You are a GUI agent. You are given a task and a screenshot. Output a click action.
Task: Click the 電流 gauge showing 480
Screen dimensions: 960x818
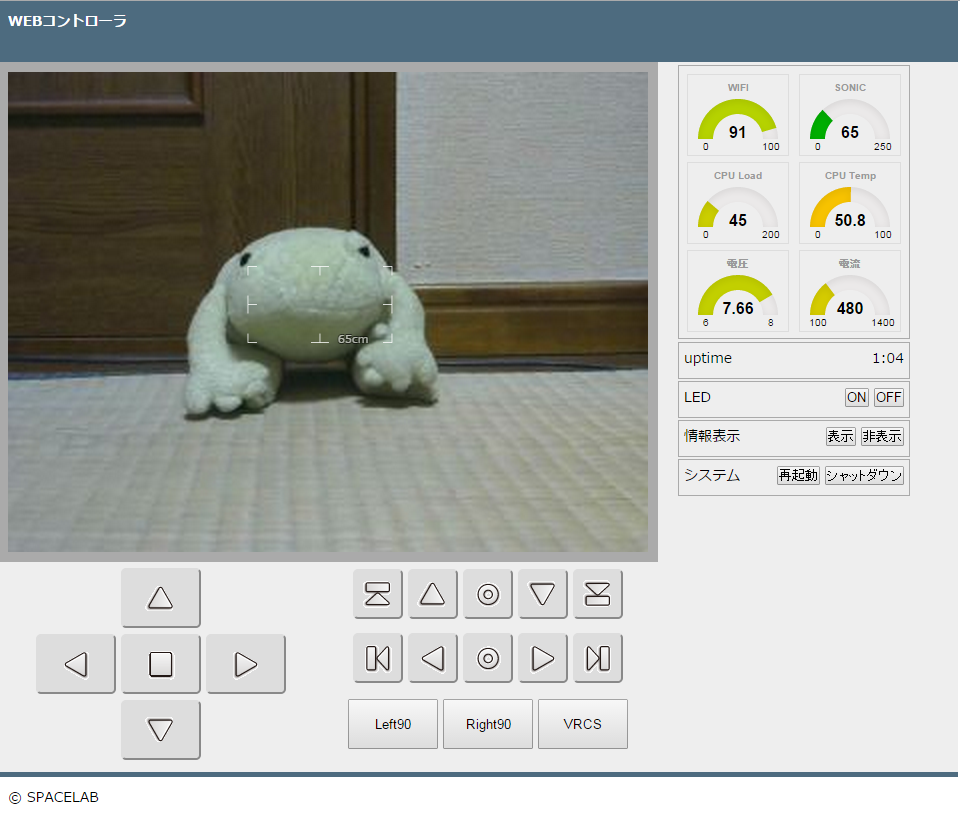[850, 291]
